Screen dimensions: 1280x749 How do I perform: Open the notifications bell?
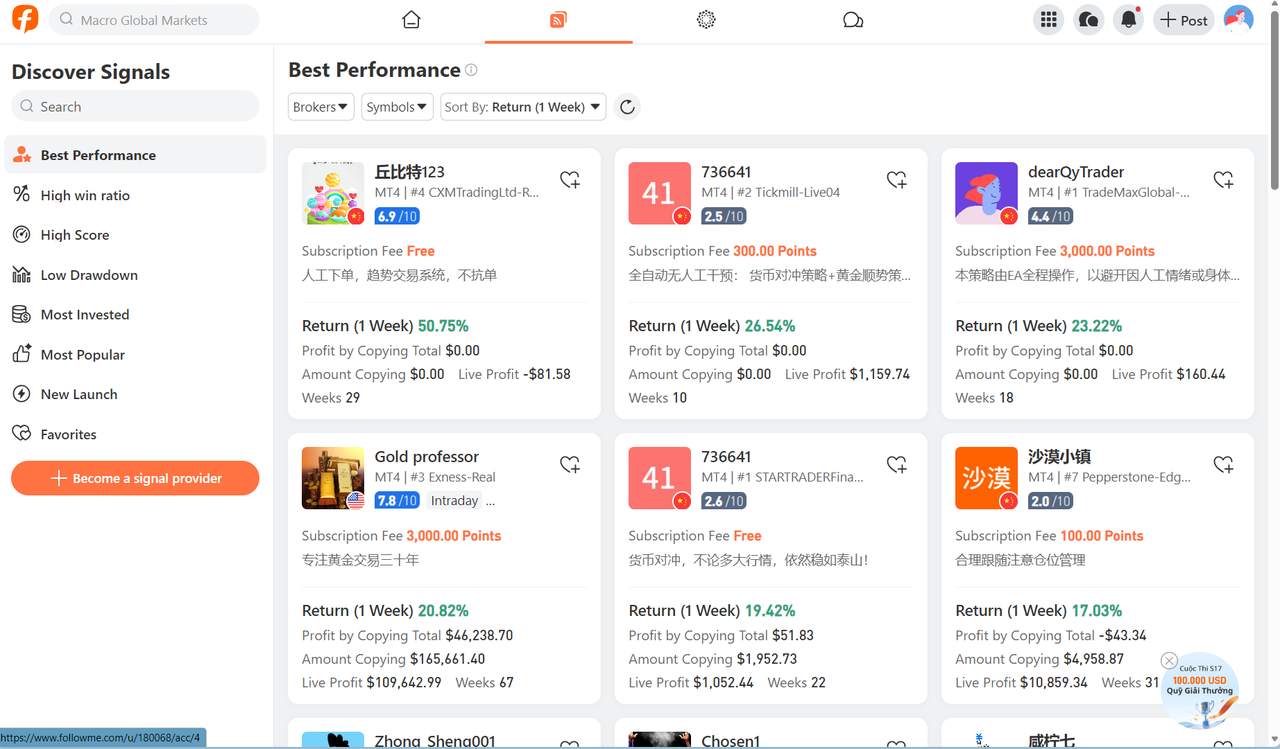coord(1128,19)
